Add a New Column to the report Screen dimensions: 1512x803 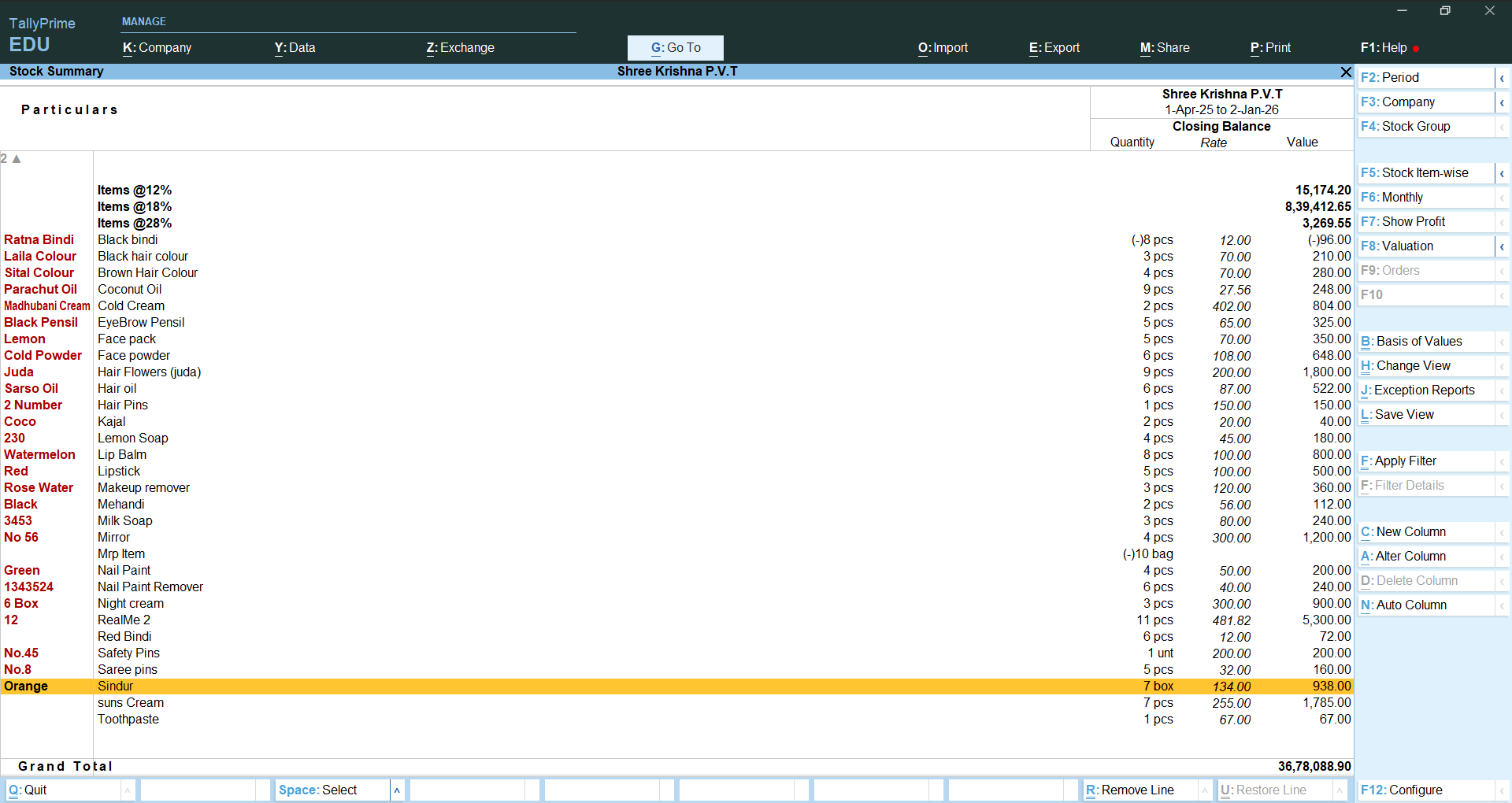[x=1425, y=532]
